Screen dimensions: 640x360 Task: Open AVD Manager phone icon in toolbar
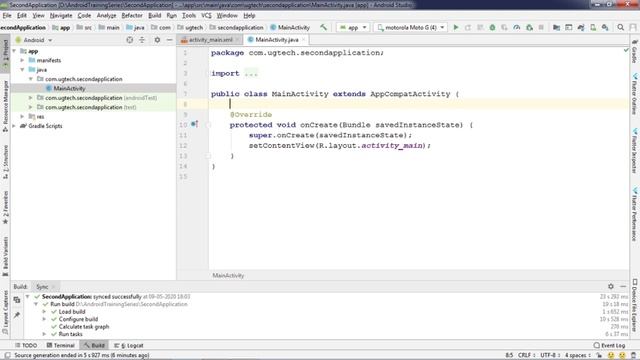(593, 27)
